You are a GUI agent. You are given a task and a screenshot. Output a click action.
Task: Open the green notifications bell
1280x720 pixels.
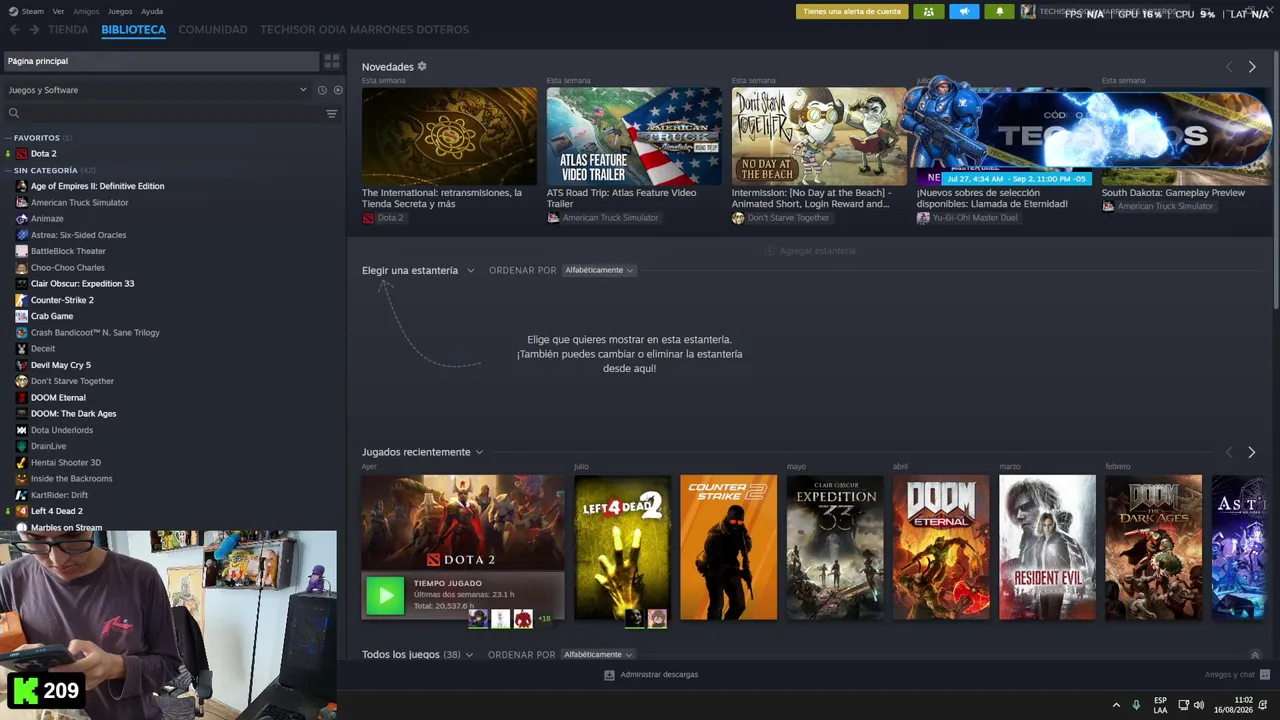[x=1000, y=12]
